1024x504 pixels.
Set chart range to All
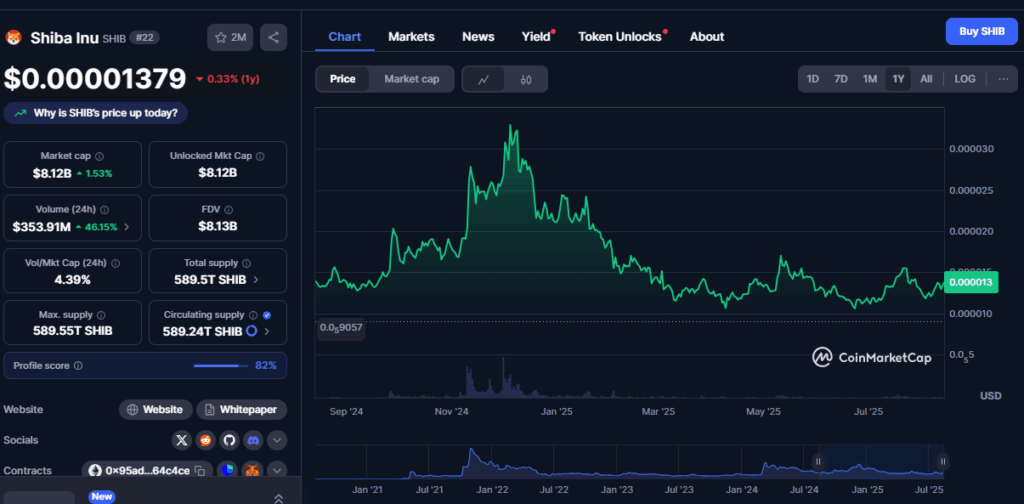tap(926, 79)
